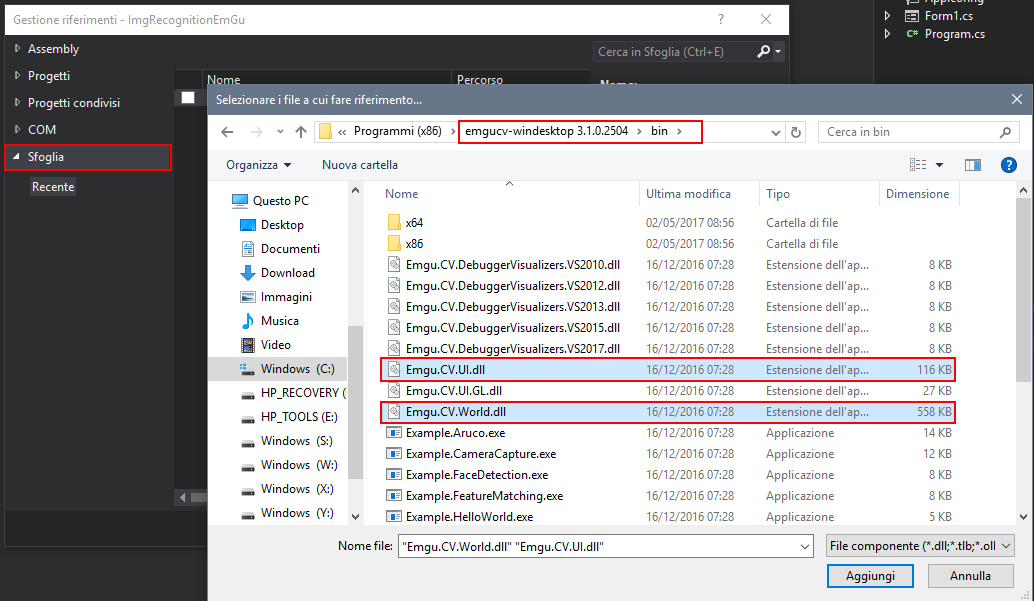Open Program.cs in Solution Explorer

click(954, 34)
